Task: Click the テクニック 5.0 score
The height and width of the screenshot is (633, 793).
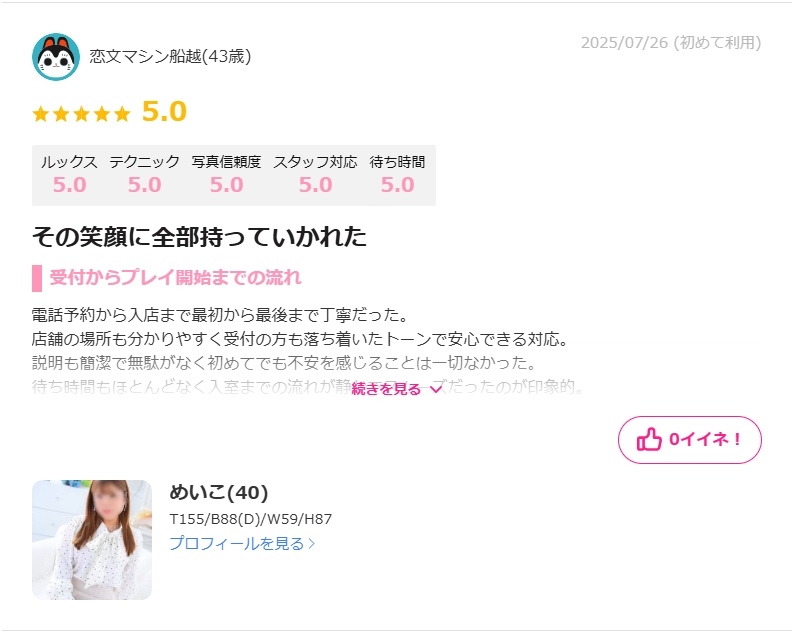Action: coord(145,185)
